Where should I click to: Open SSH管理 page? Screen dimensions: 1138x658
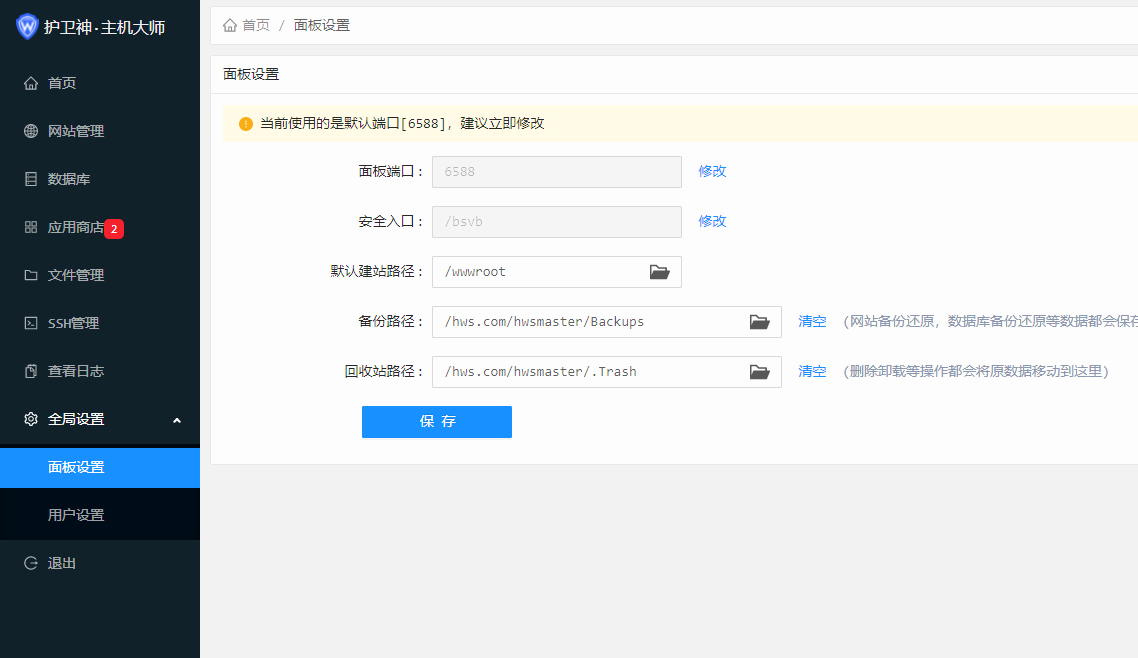pyautogui.click(x=73, y=323)
